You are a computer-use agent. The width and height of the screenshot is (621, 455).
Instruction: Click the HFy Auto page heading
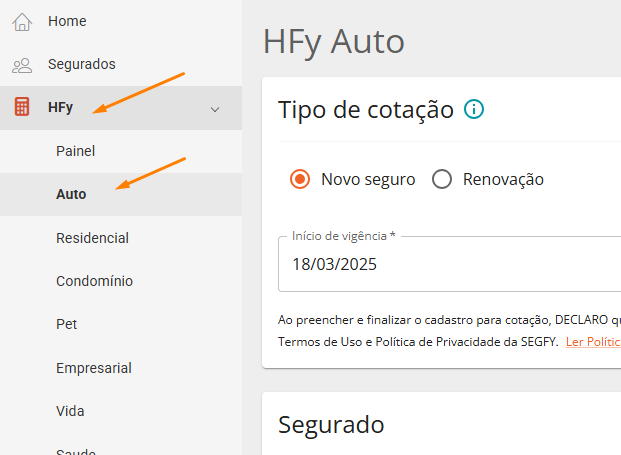pos(333,42)
